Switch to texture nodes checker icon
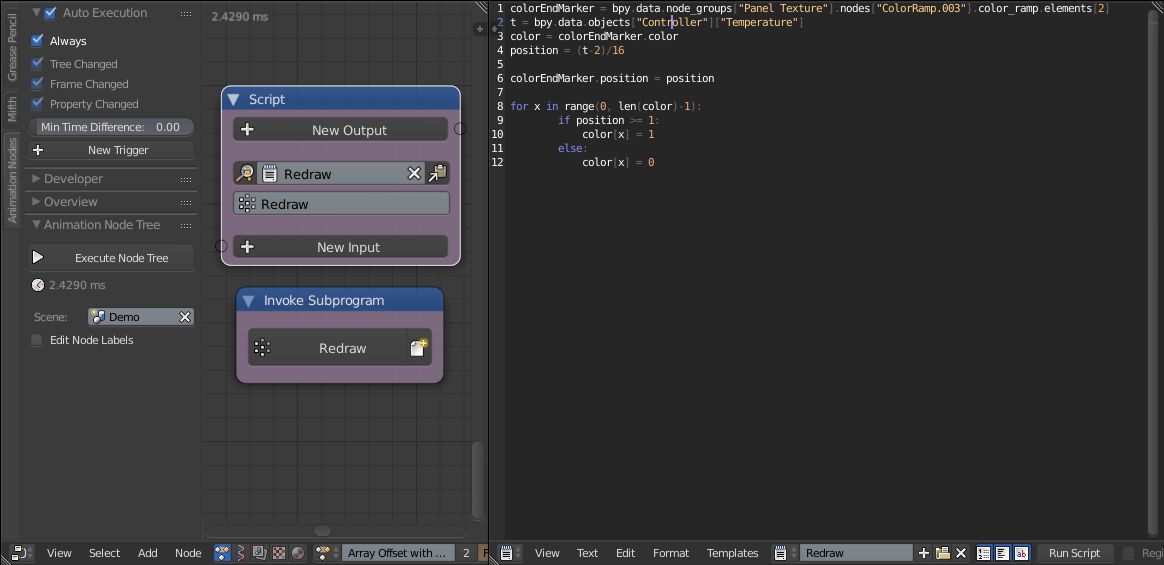This screenshot has width=1164, height=565. pyautogui.click(x=278, y=552)
